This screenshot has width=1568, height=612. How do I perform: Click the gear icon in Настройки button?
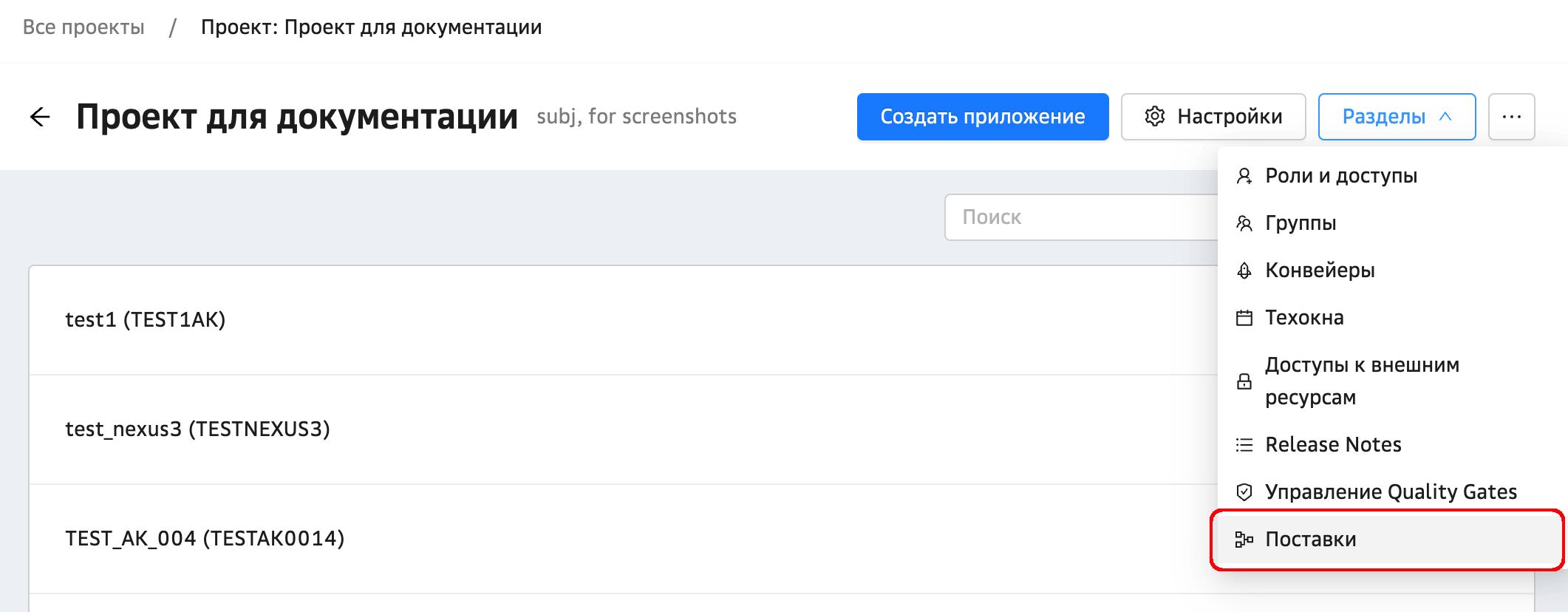[x=1154, y=117]
